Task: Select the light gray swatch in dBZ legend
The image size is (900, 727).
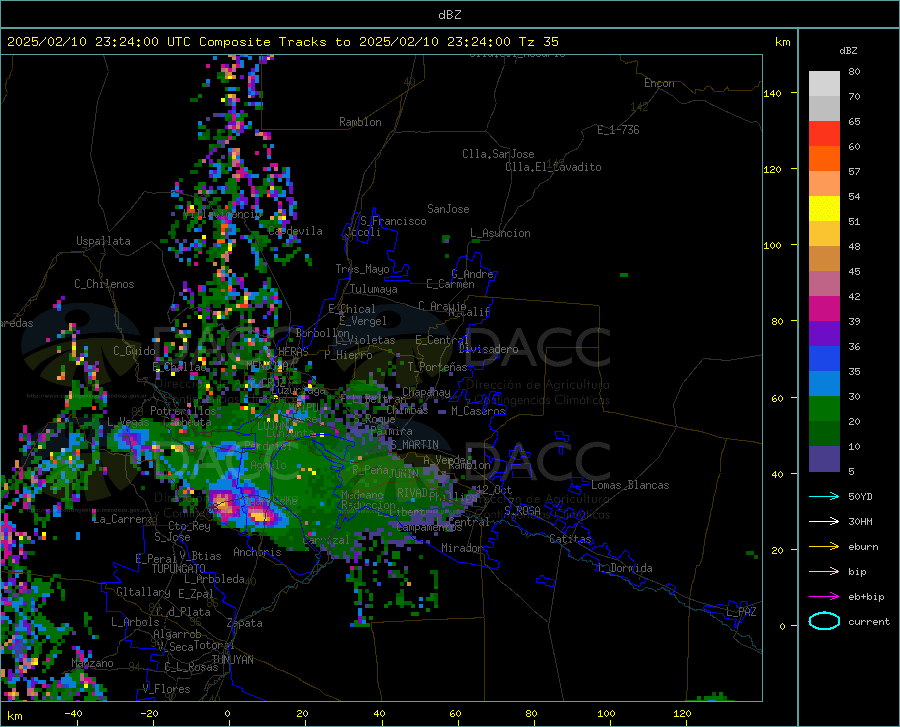Action: pyautogui.click(x=824, y=108)
